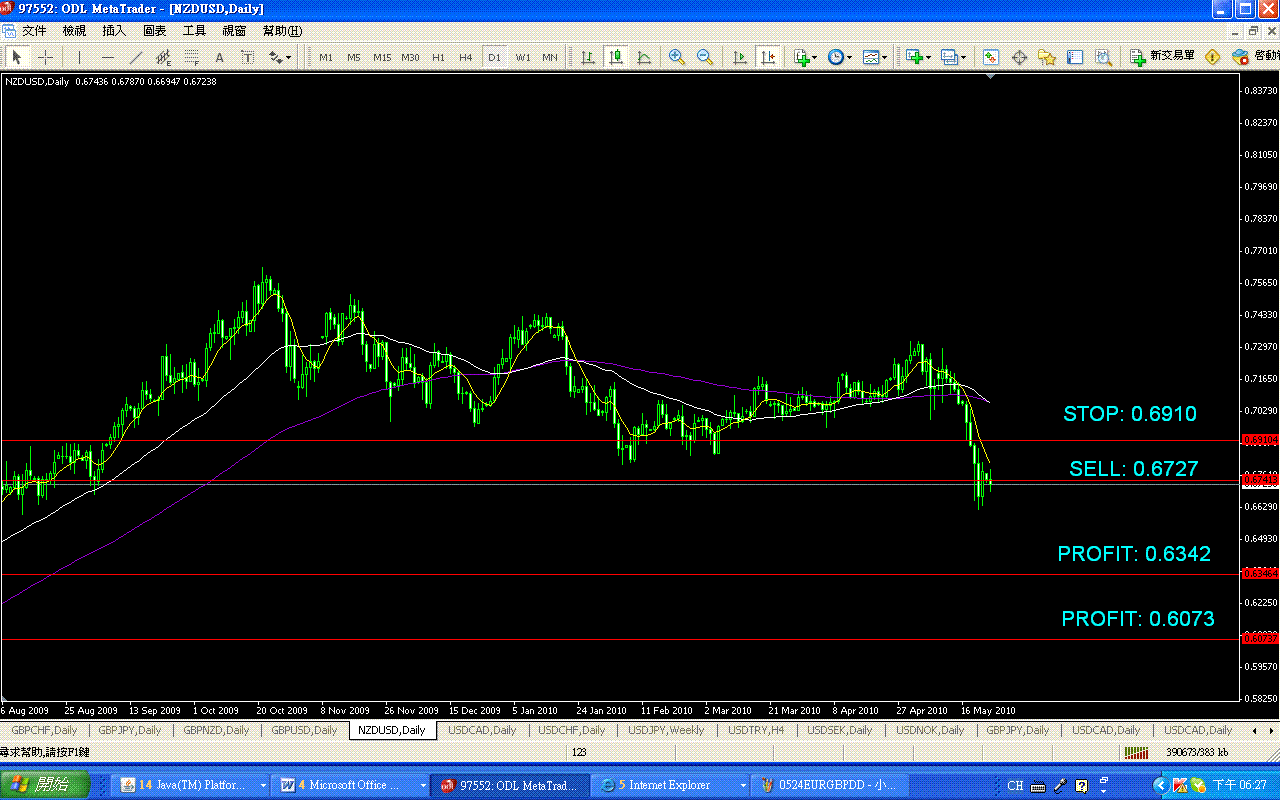Viewport: 1280px width, 800px height.
Task: Zoom in on the chart
Action: tap(676, 57)
